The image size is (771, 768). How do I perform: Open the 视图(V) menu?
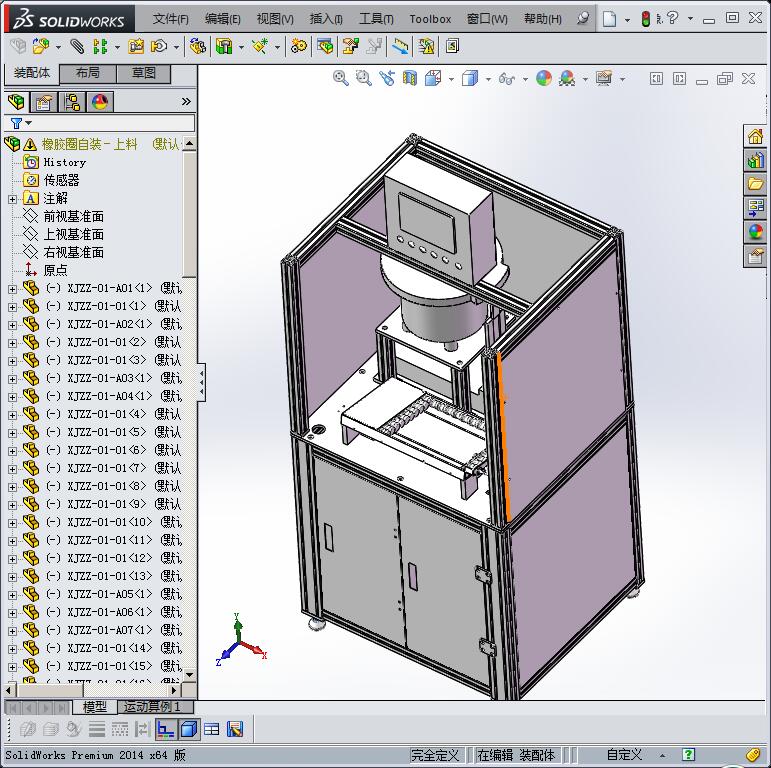click(275, 19)
